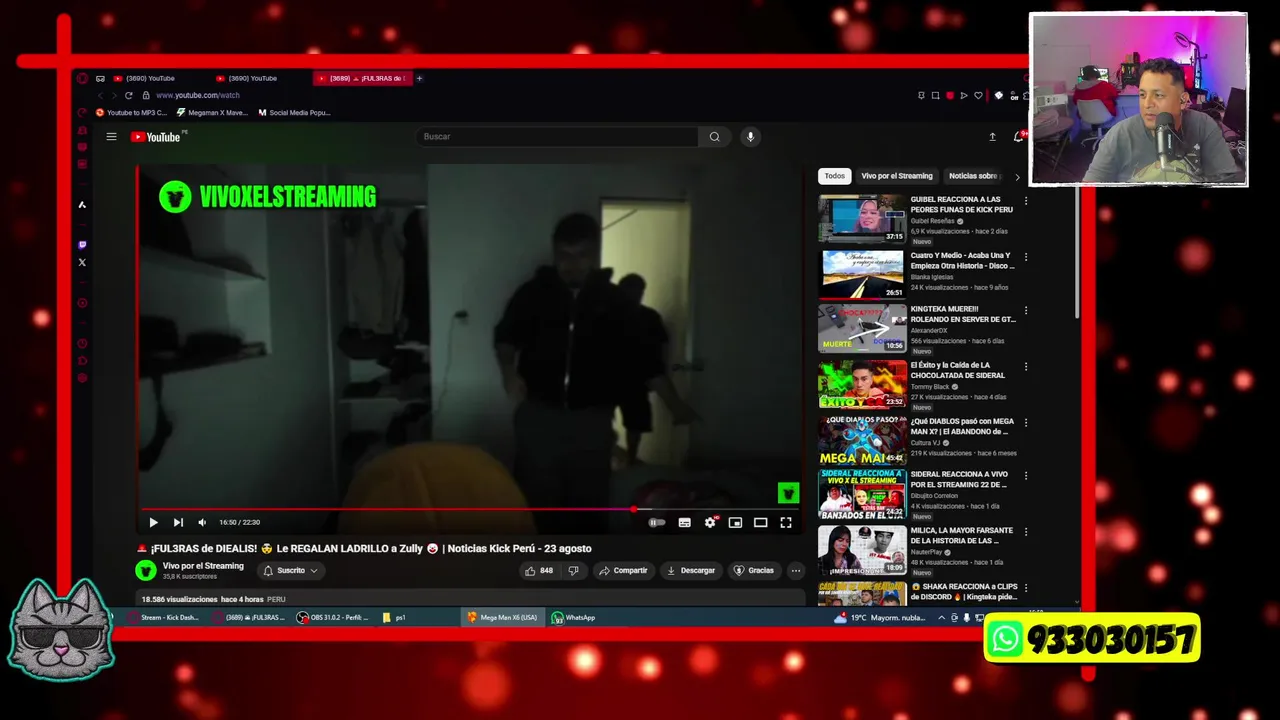Open Kingteka Muere recommended video
Image resolution: width=1280 pixels, height=720 pixels.
862,328
